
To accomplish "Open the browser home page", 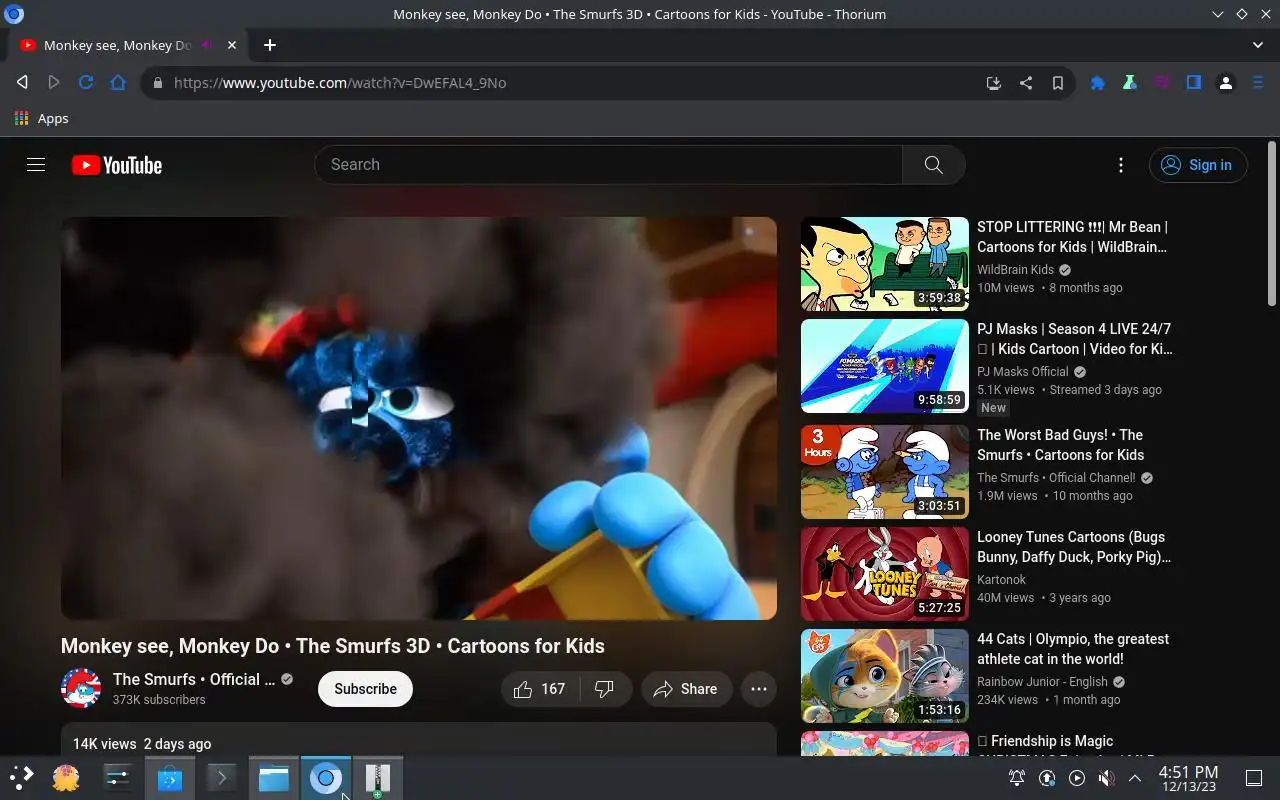I will 118,83.
